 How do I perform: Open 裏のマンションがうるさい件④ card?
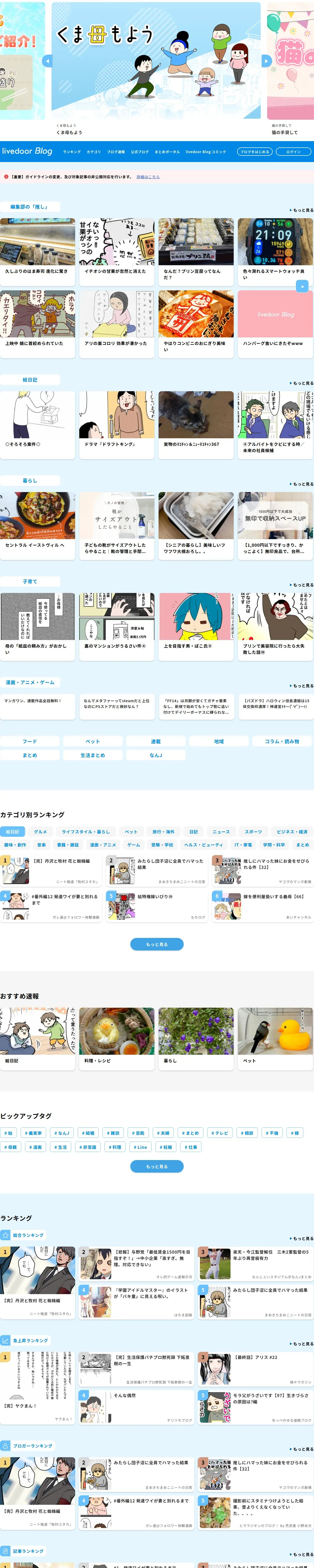[x=116, y=627]
